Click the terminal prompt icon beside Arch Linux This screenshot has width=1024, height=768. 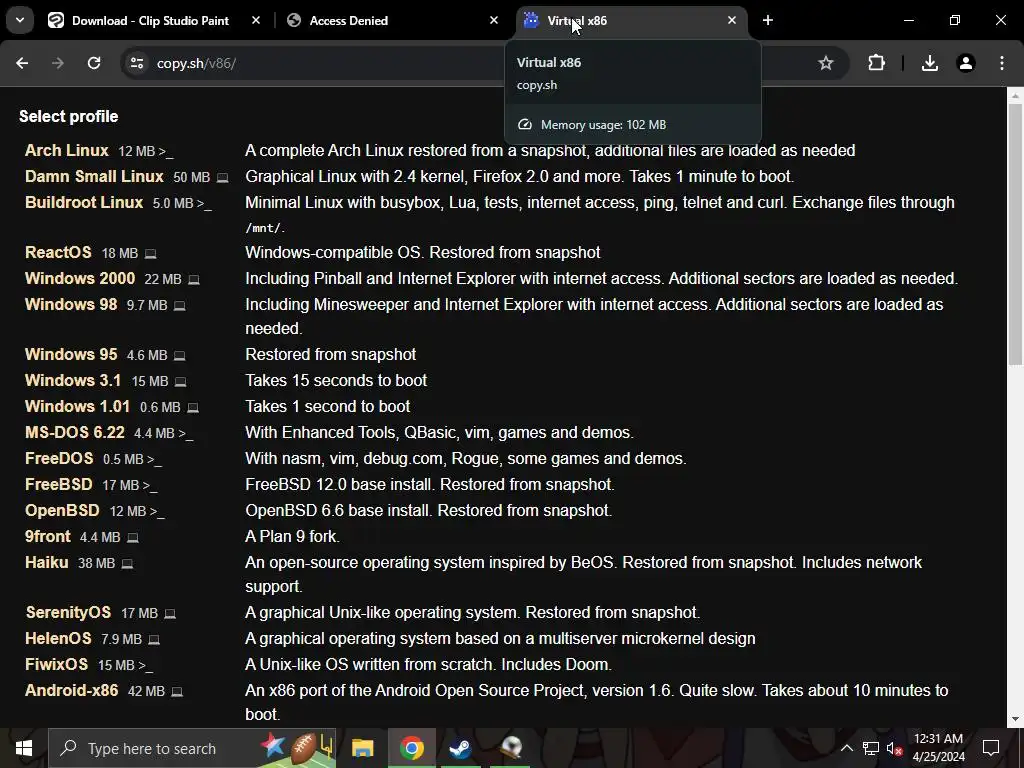pyautogui.click(x=166, y=152)
